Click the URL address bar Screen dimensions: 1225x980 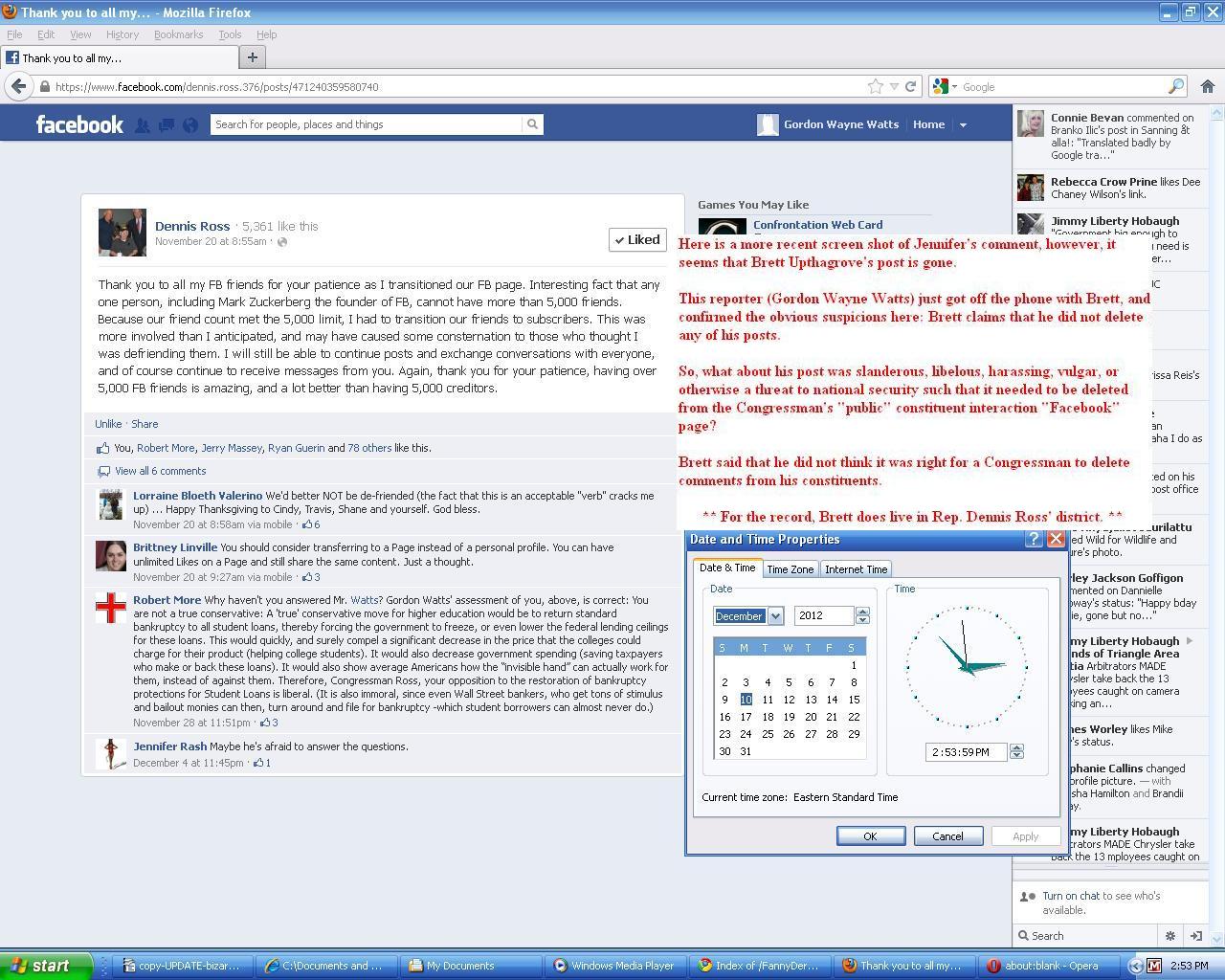pyautogui.click(x=459, y=86)
